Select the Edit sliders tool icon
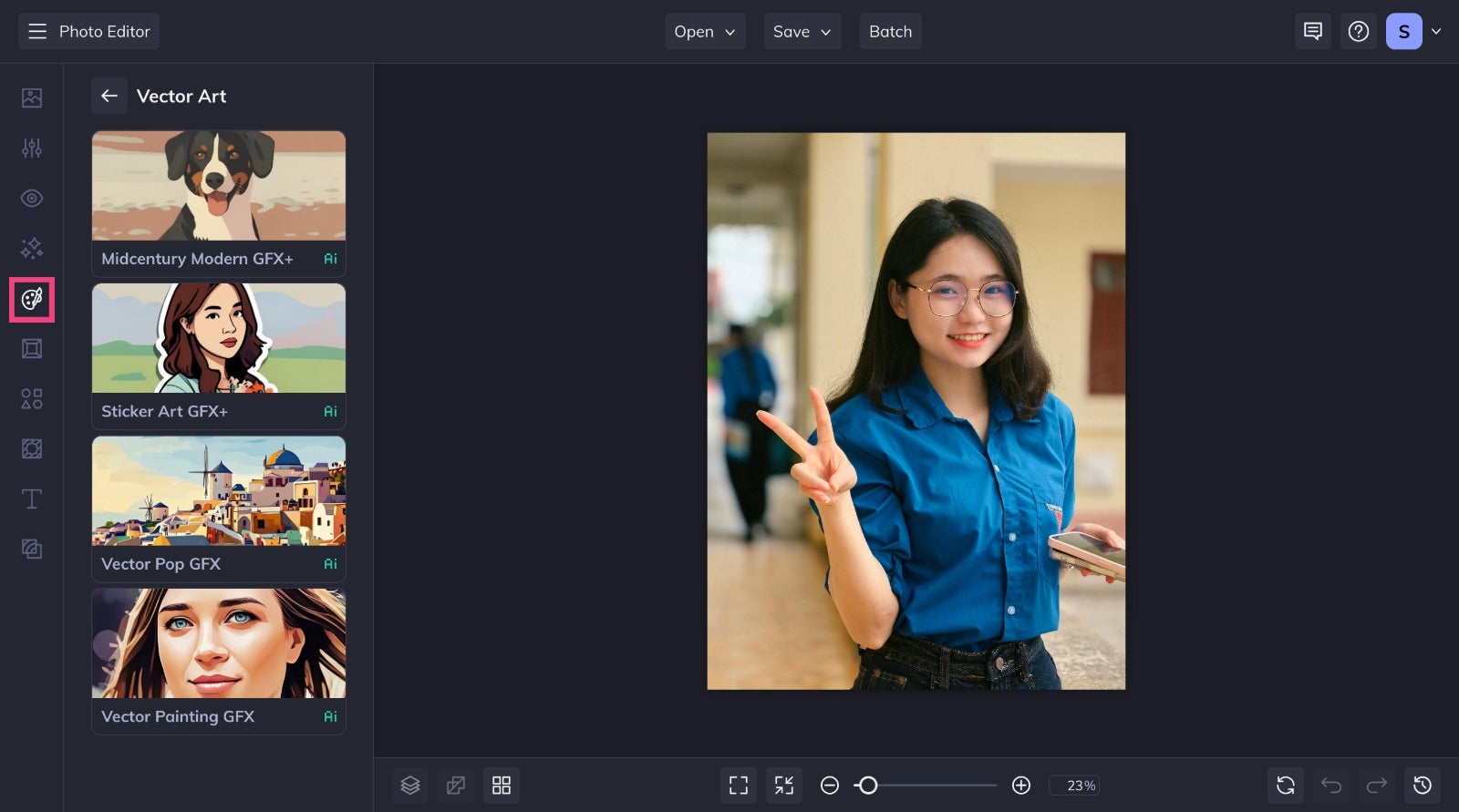The height and width of the screenshot is (812, 1459). pyautogui.click(x=32, y=148)
